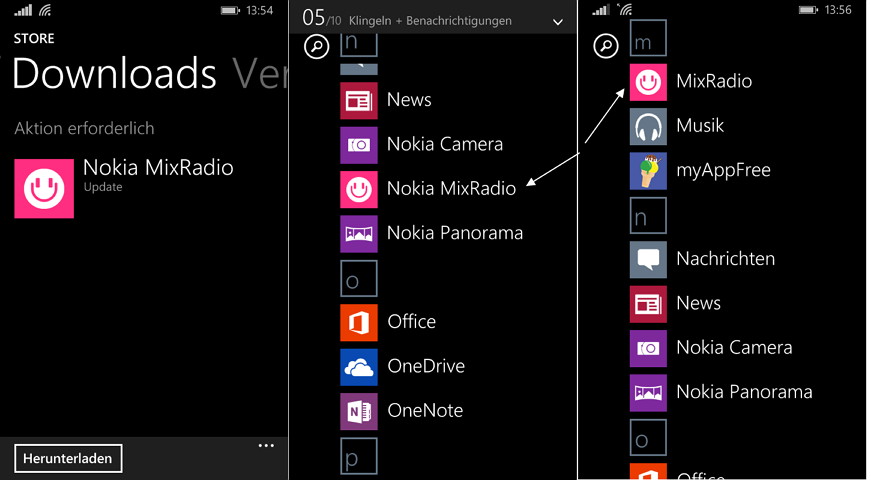Tap the Nachrichten label
This screenshot has width=871, height=480.
click(726, 259)
